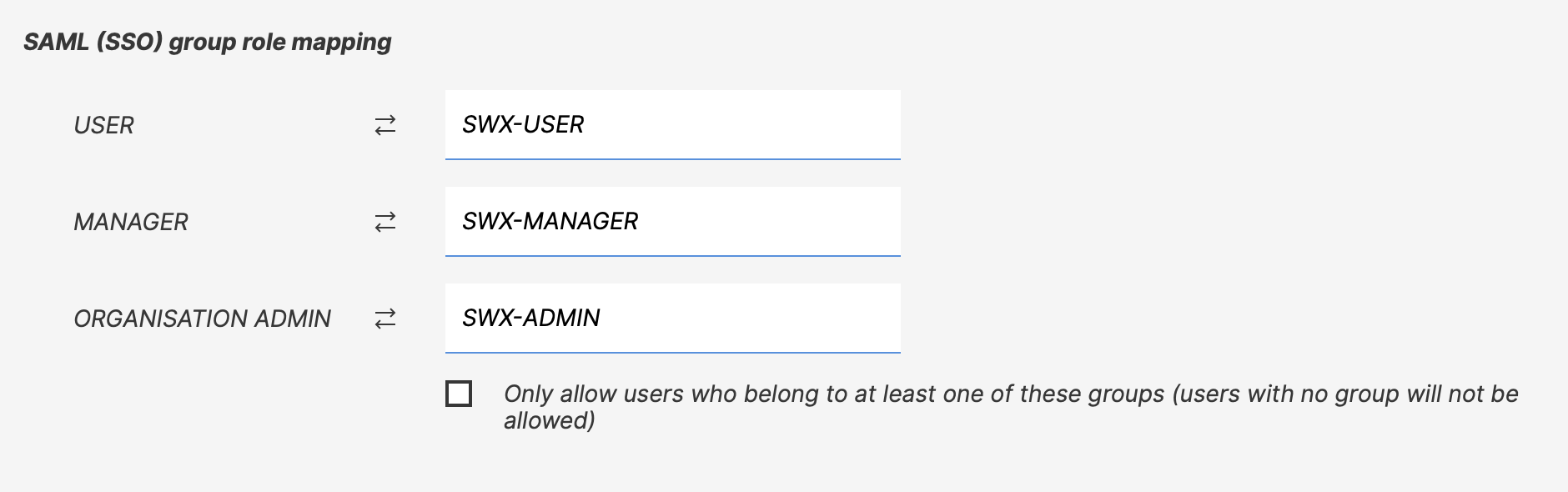Place cursor in ORGANISATION ADMIN group mapping field

pos(751,318)
